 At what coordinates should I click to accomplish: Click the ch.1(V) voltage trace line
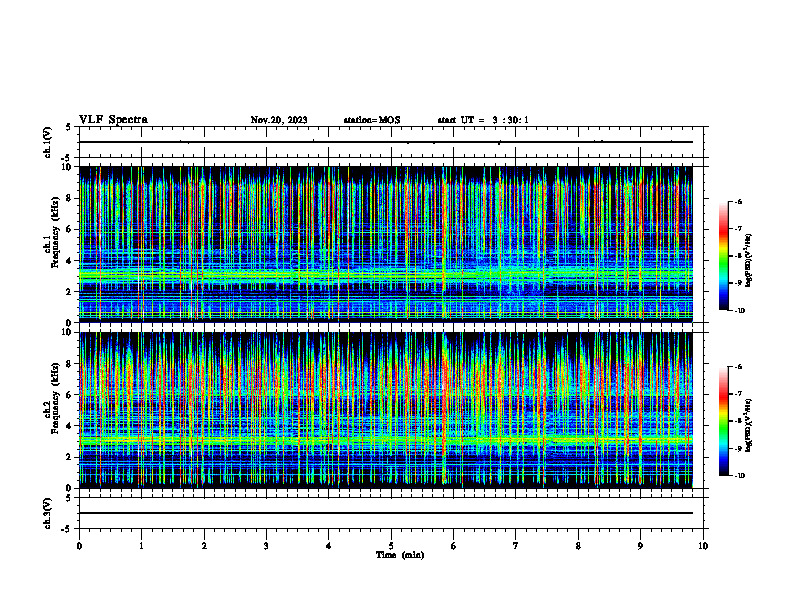(x=386, y=142)
